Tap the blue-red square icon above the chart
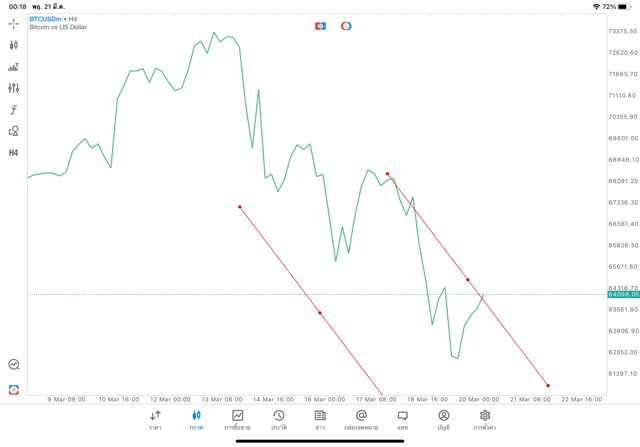The height and width of the screenshot is (447, 640). [x=320, y=25]
